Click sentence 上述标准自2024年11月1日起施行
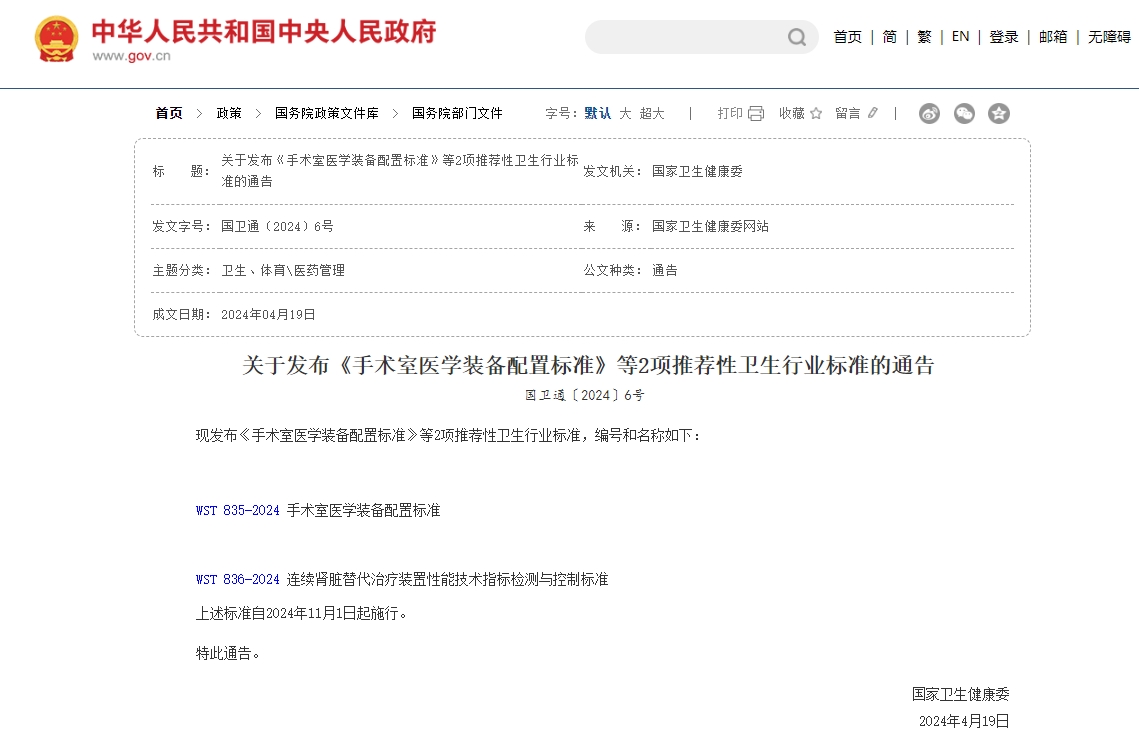The height and width of the screenshot is (752, 1139). (301, 614)
